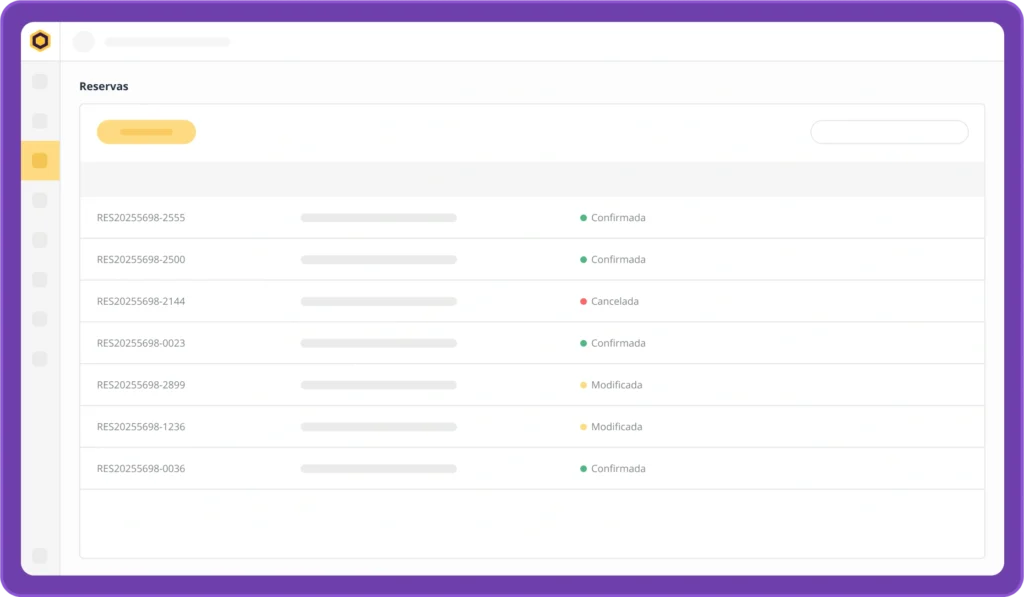The image size is (1024, 597).
Task: Open the first sidebar icon below the logo
Action: pos(40,81)
